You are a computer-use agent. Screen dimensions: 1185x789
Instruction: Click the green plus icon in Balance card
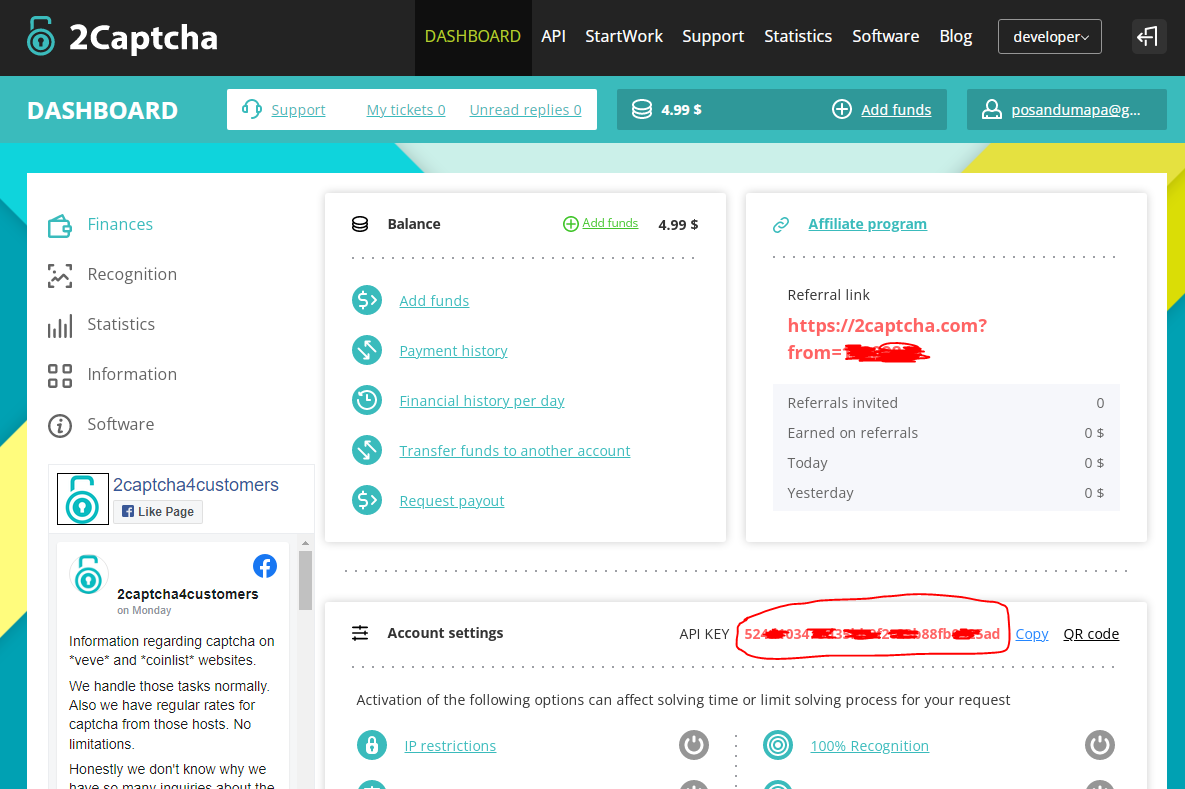(x=571, y=224)
